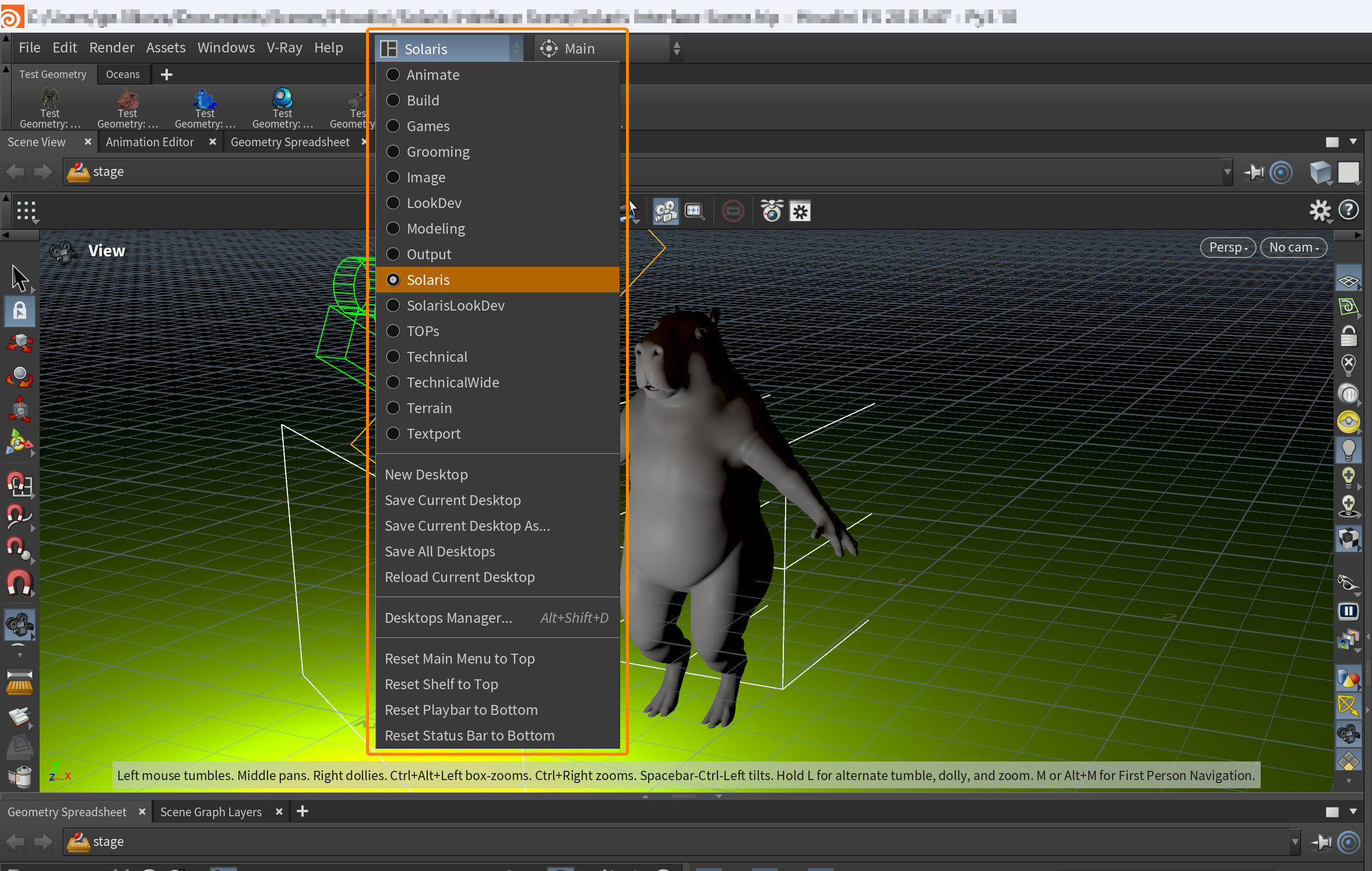Open the V-Ray menu
1372x871 pixels.
tap(284, 48)
